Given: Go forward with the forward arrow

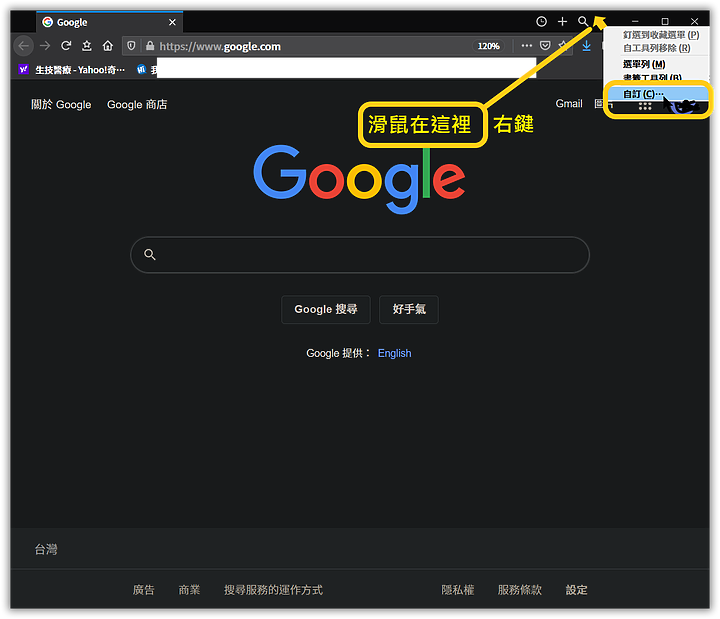Looking at the screenshot, I should click(x=45, y=46).
